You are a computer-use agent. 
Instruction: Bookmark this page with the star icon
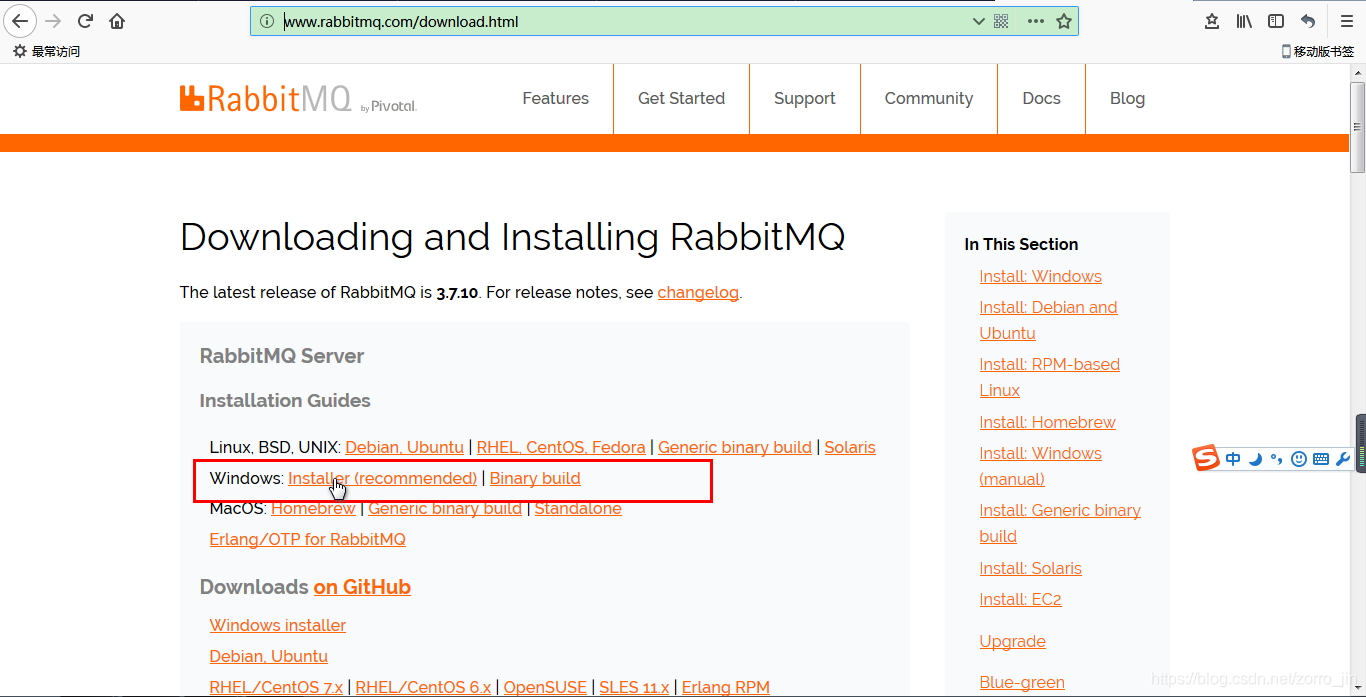coord(1064,21)
